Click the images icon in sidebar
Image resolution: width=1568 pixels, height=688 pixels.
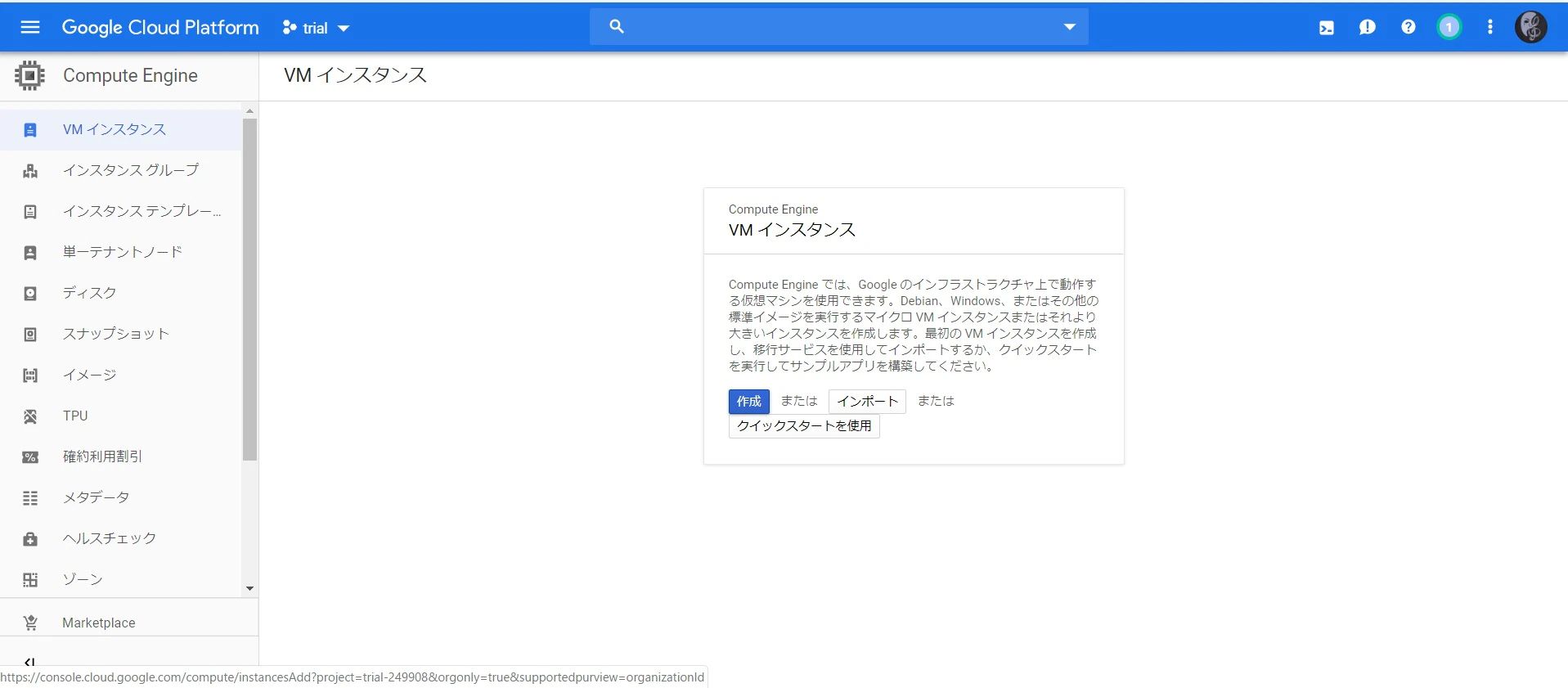[30, 375]
